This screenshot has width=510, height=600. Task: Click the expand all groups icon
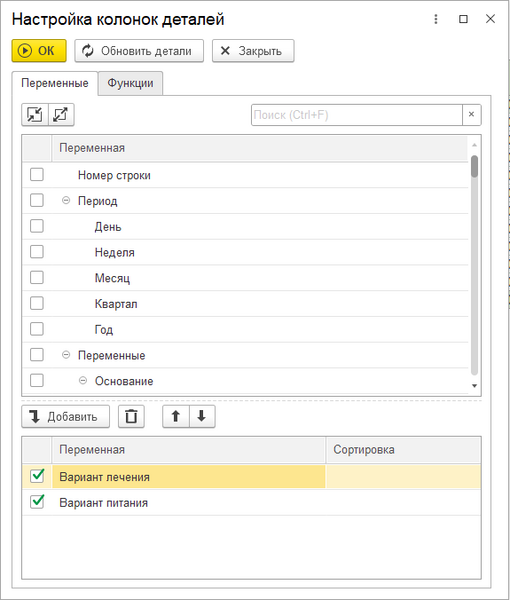coord(61,114)
